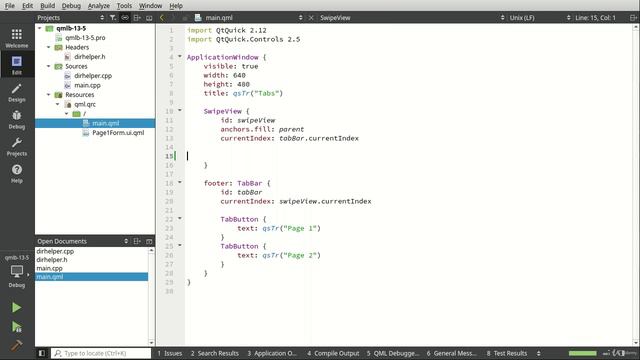
Task: Fold the ApplicationWindow code block
Action: point(180,56)
